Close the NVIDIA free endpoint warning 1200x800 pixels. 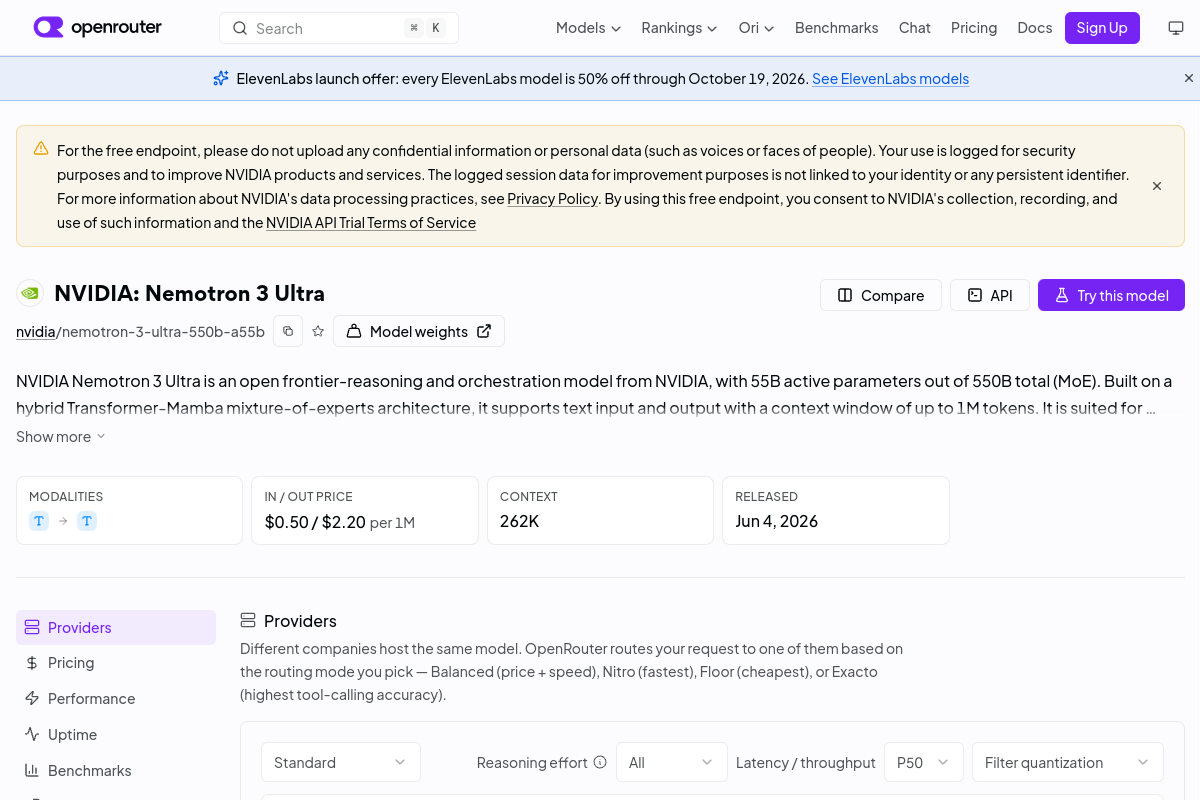(x=1157, y=186)
